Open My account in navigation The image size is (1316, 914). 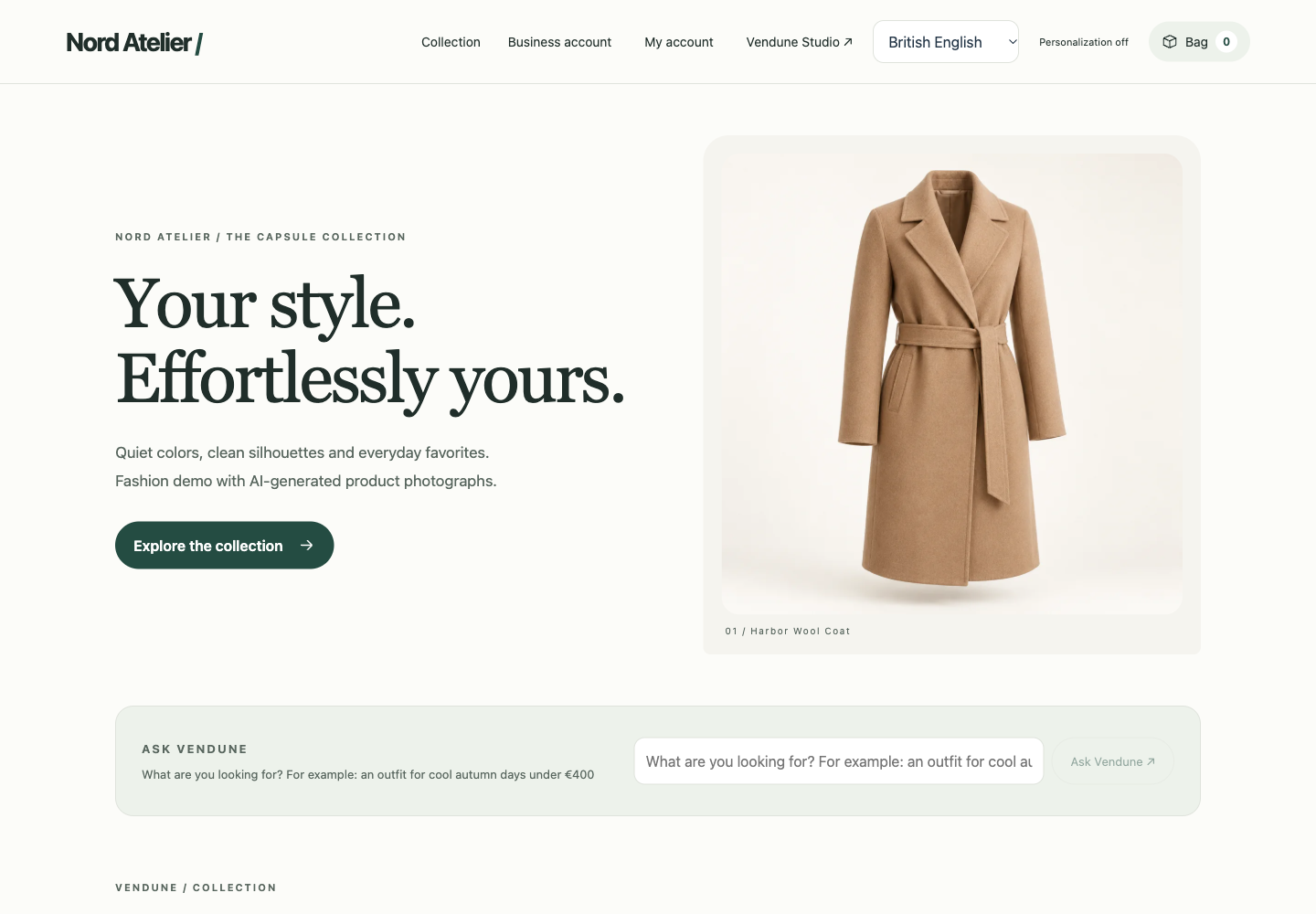tap(679, 42)
